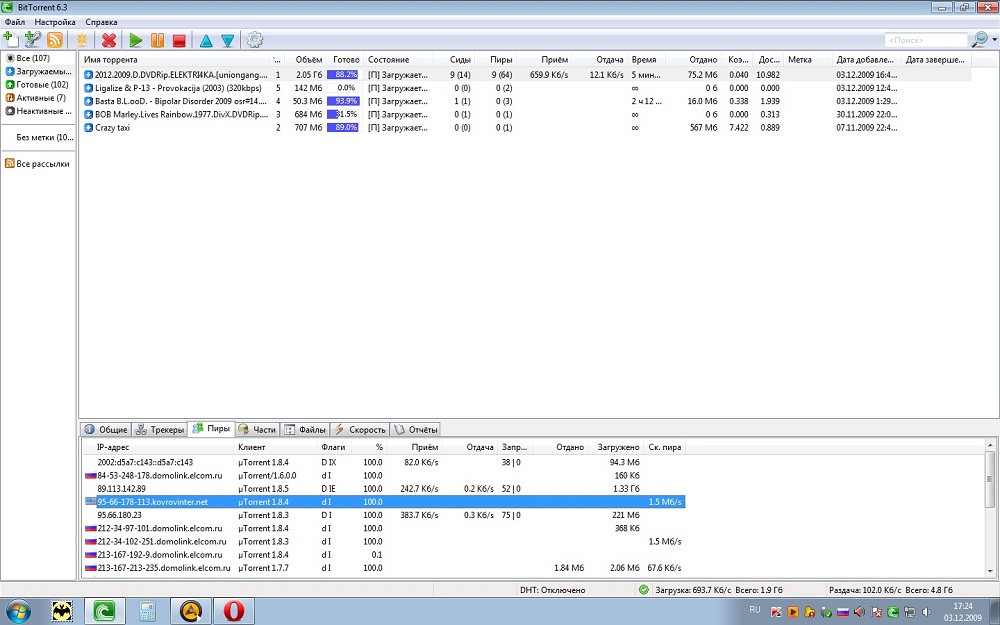Select torrent BOB Marley.Lives Rainbow.1977

pos(527,115)
